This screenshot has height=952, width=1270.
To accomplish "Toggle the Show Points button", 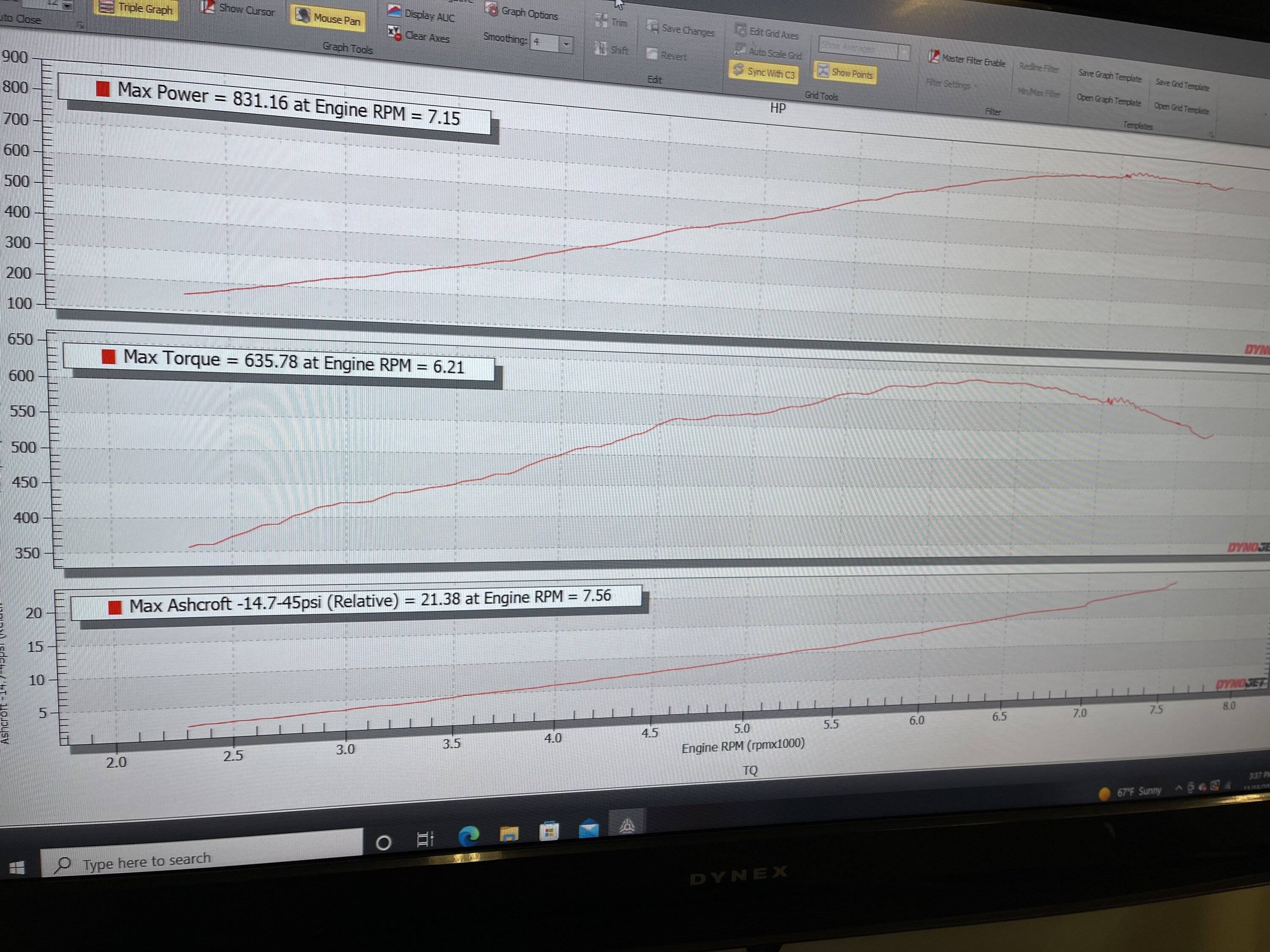I will pos(845,72).
